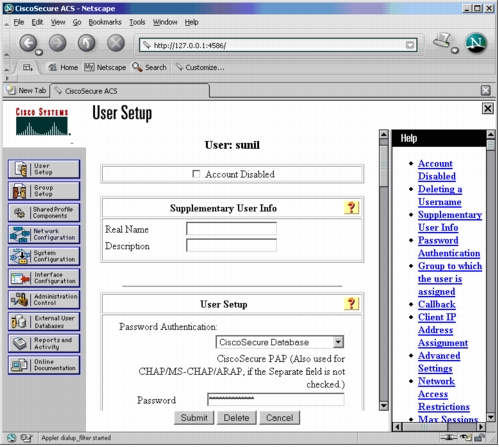Viewport: 499px width, 447px height.
Task: Open the sidebar panel toggle button
Action: tap(28, 68)
